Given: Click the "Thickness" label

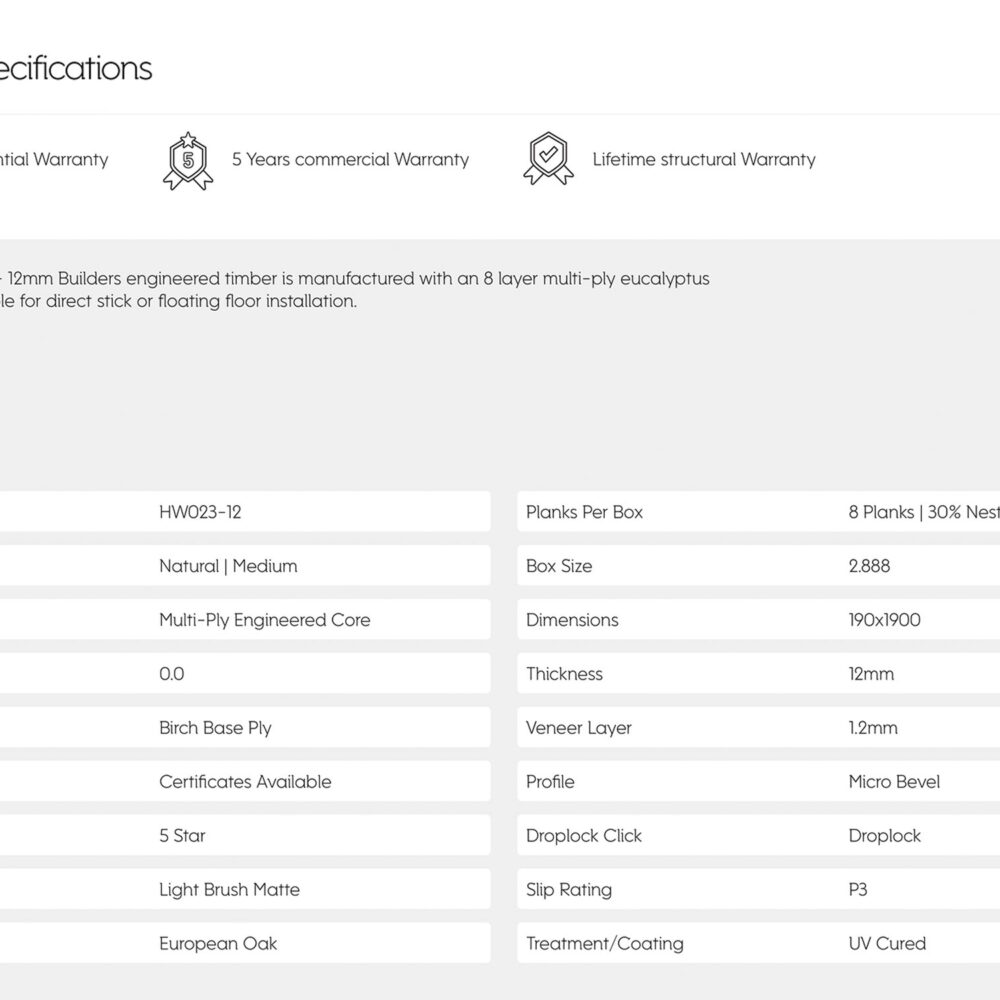Looking at the screenshot, I should tap(564, 673).
